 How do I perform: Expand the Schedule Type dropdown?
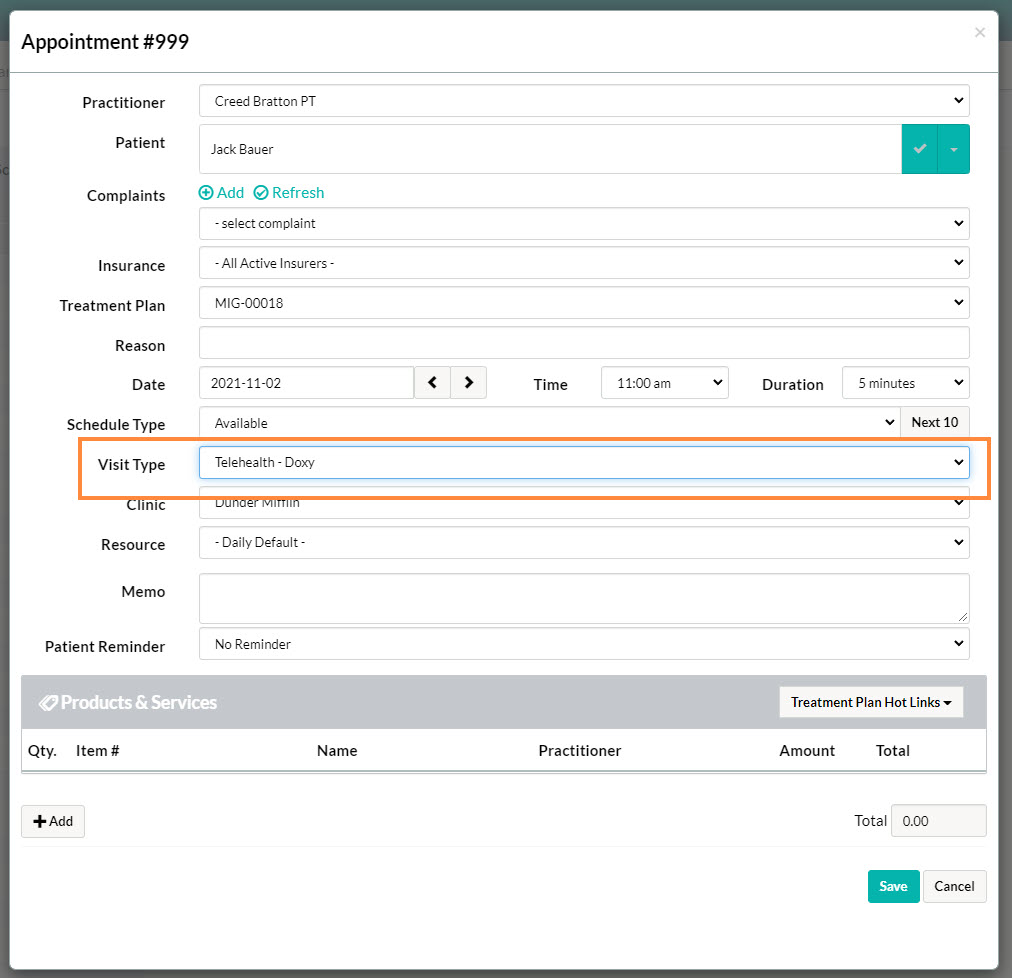coord(550,423)
